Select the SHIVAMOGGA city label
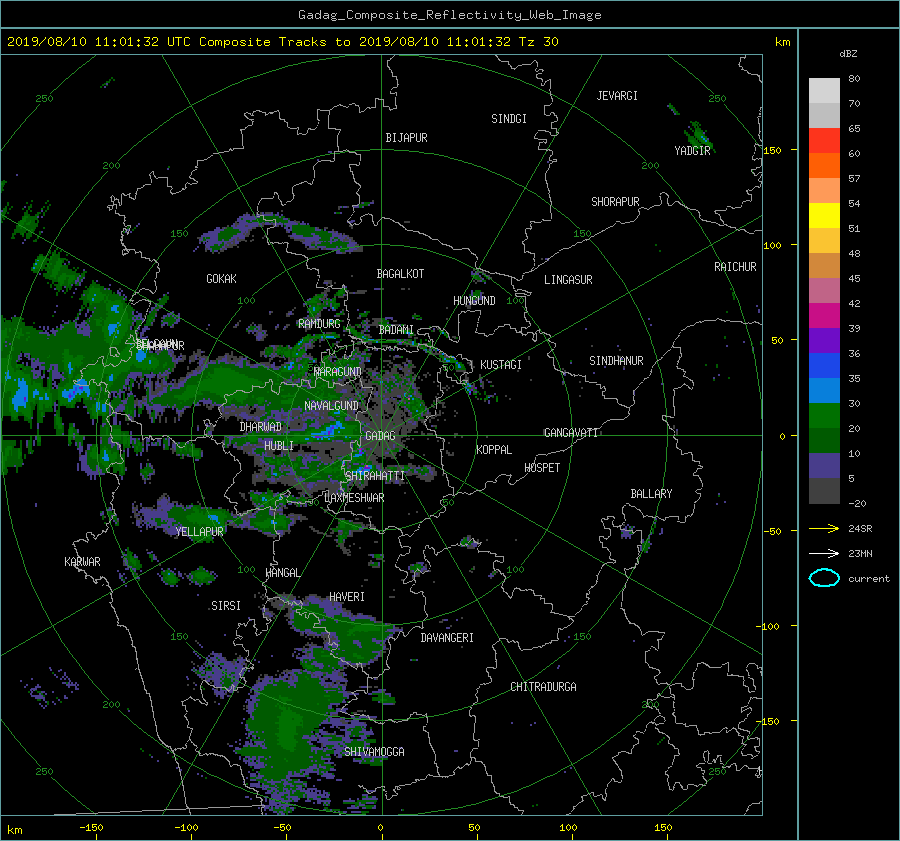 (x=374, y=752)
